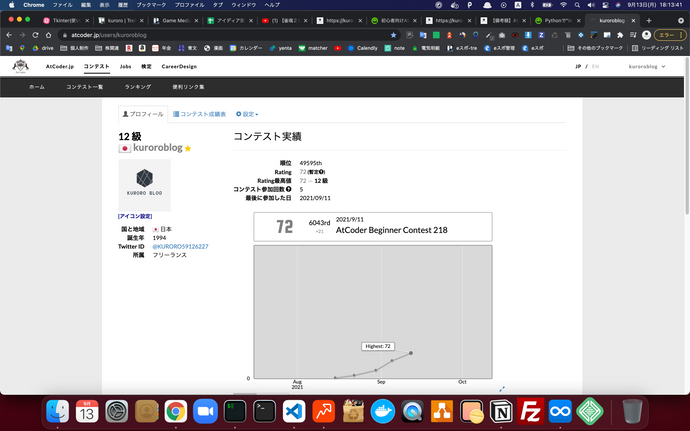Click the ホーム nav item
This screenshot has width=690, height=431.
click(37, 87)
